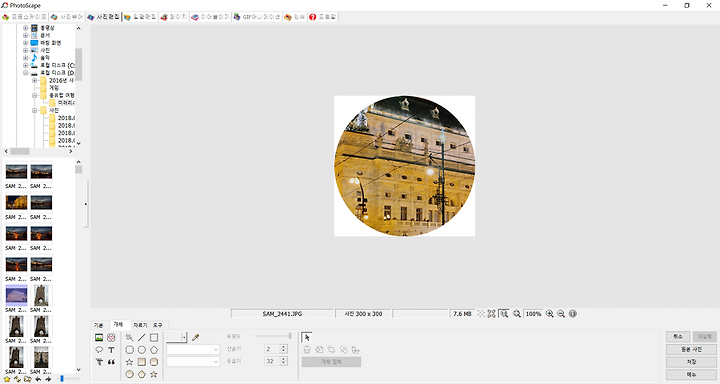
Task: Select the freehand scribble drawing tool
Action: (x=129, y=338)
